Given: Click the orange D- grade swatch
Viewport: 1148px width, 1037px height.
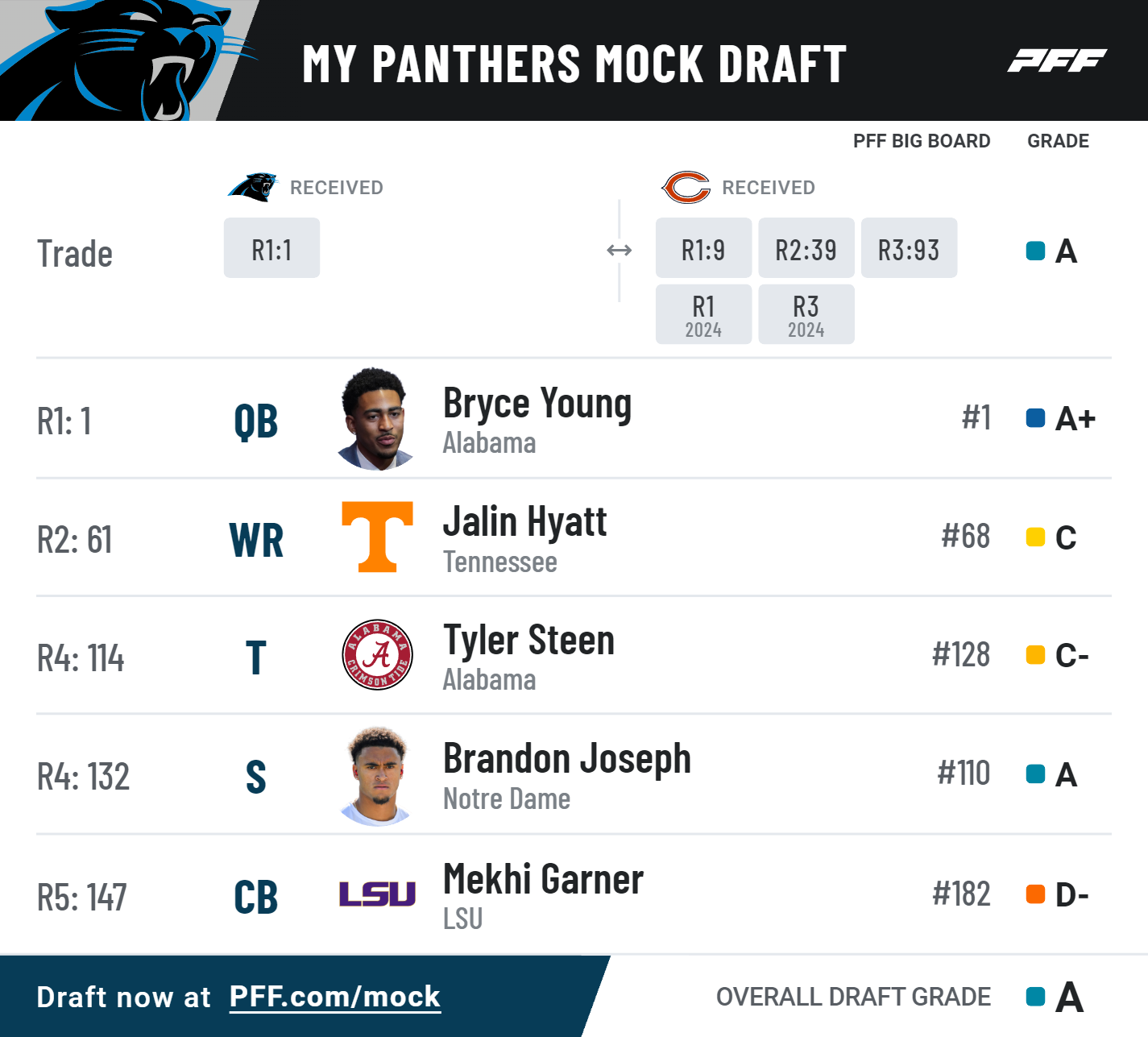Looking at the screenshot, I should (1035, 894).
